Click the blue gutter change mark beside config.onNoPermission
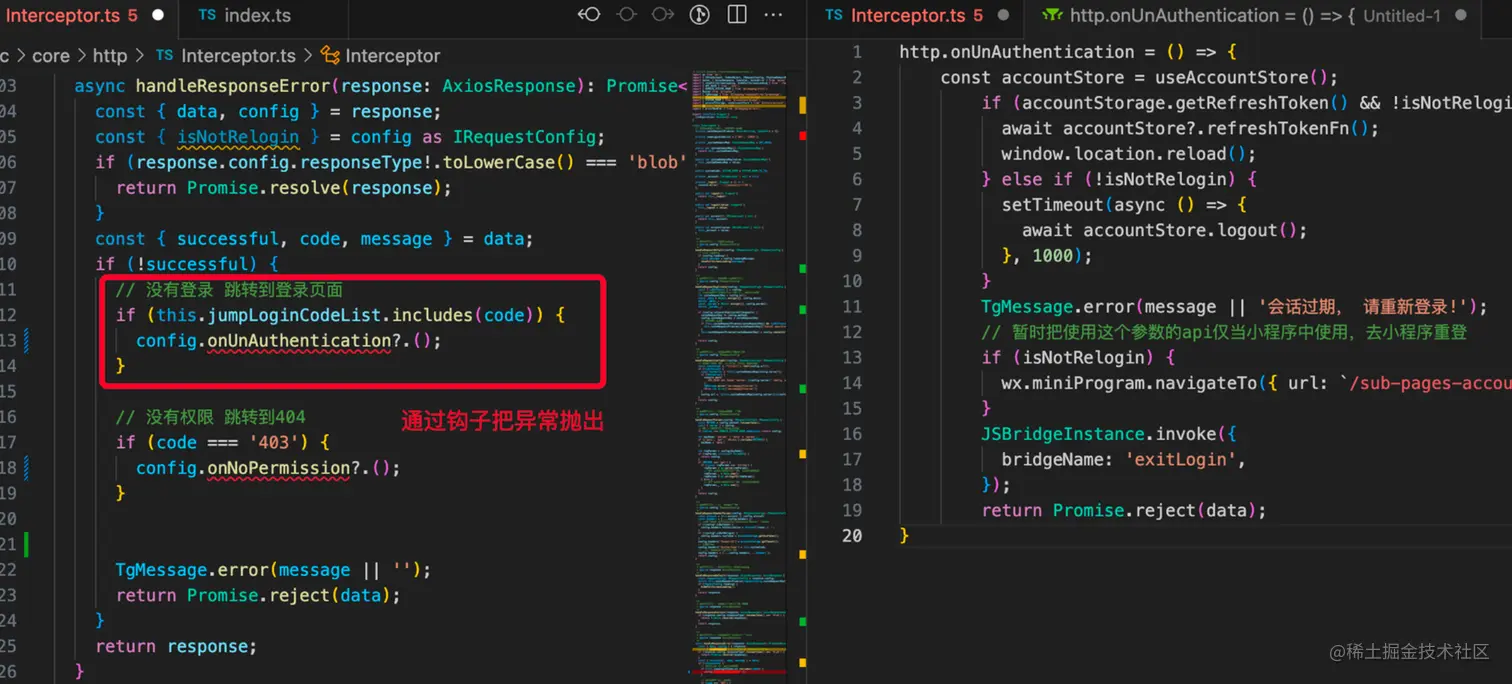1512x684 pixels. pos(26,467)
